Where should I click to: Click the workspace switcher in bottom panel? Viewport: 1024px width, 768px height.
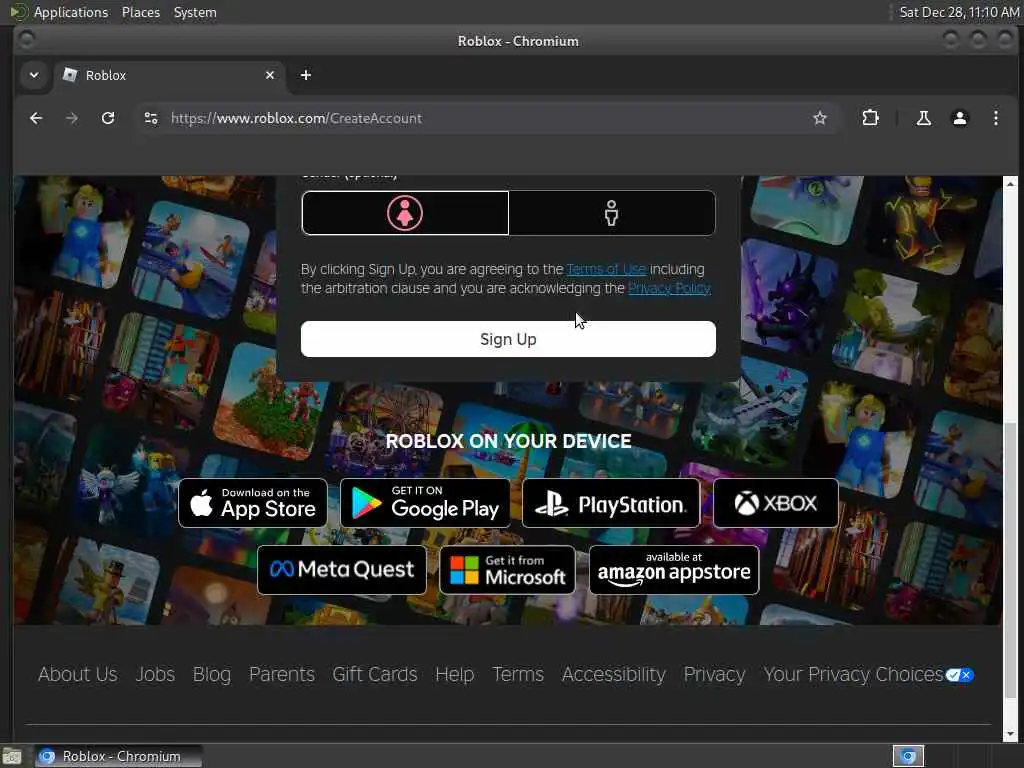pos(908,756)
